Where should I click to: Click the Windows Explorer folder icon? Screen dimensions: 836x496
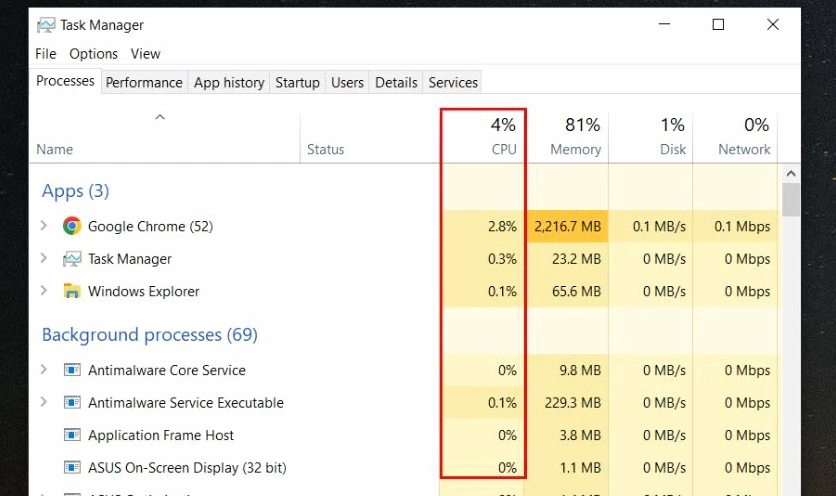coord(71,291)
